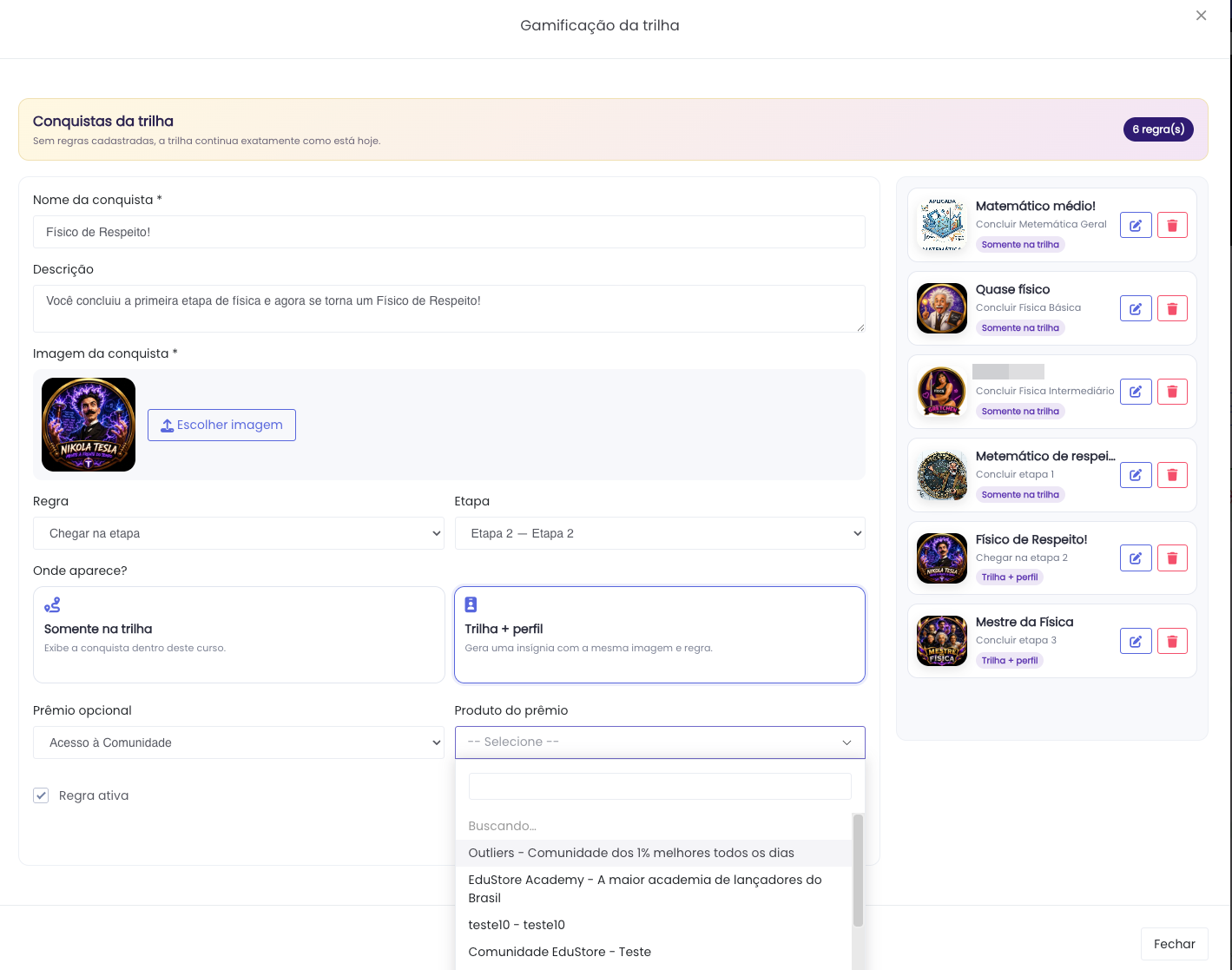Image resolution: width=1232 pixels, height=970 pixels.
Task: Close the Gamificação da trilha dialog
Action: point(1201,16)
